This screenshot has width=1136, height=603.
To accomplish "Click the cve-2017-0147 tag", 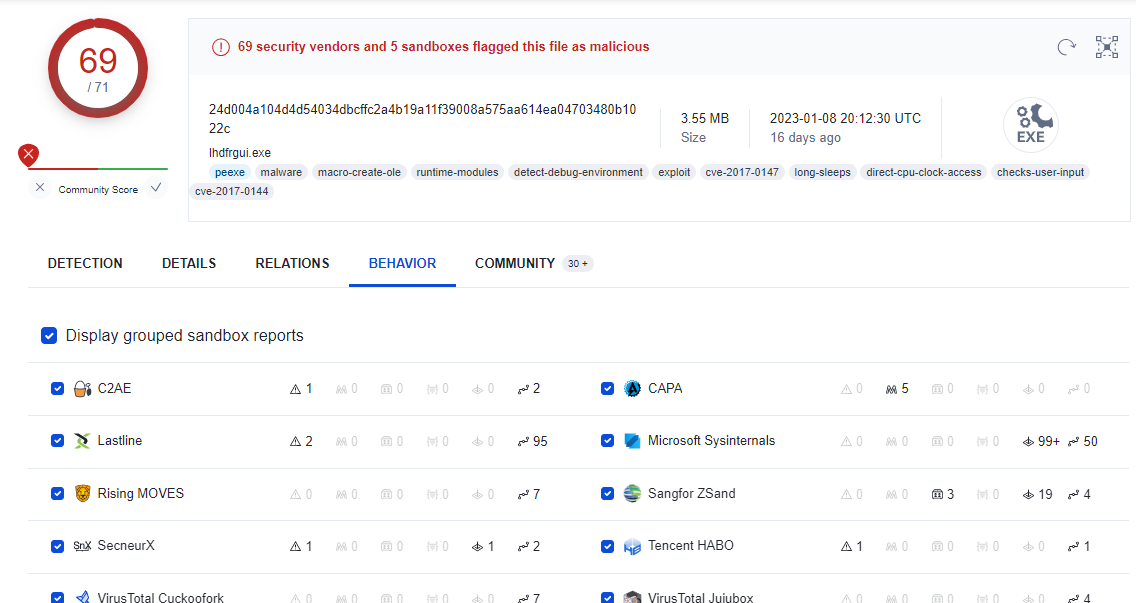I will tap(741, 172).
